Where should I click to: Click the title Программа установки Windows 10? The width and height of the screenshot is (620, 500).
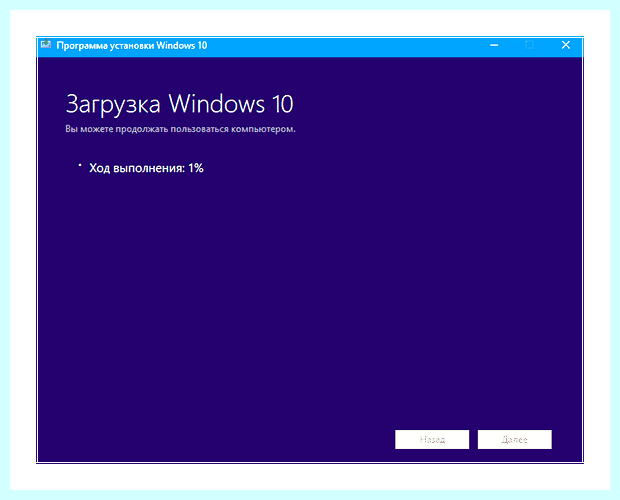[x=132, y=45]
